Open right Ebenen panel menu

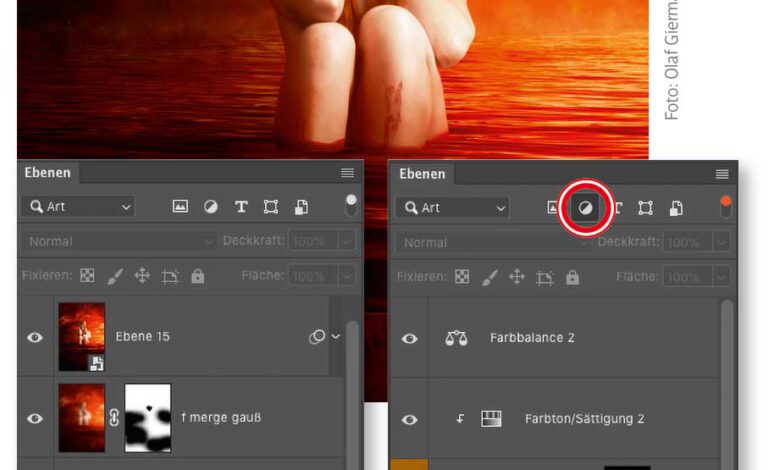(x=722, y=174)
